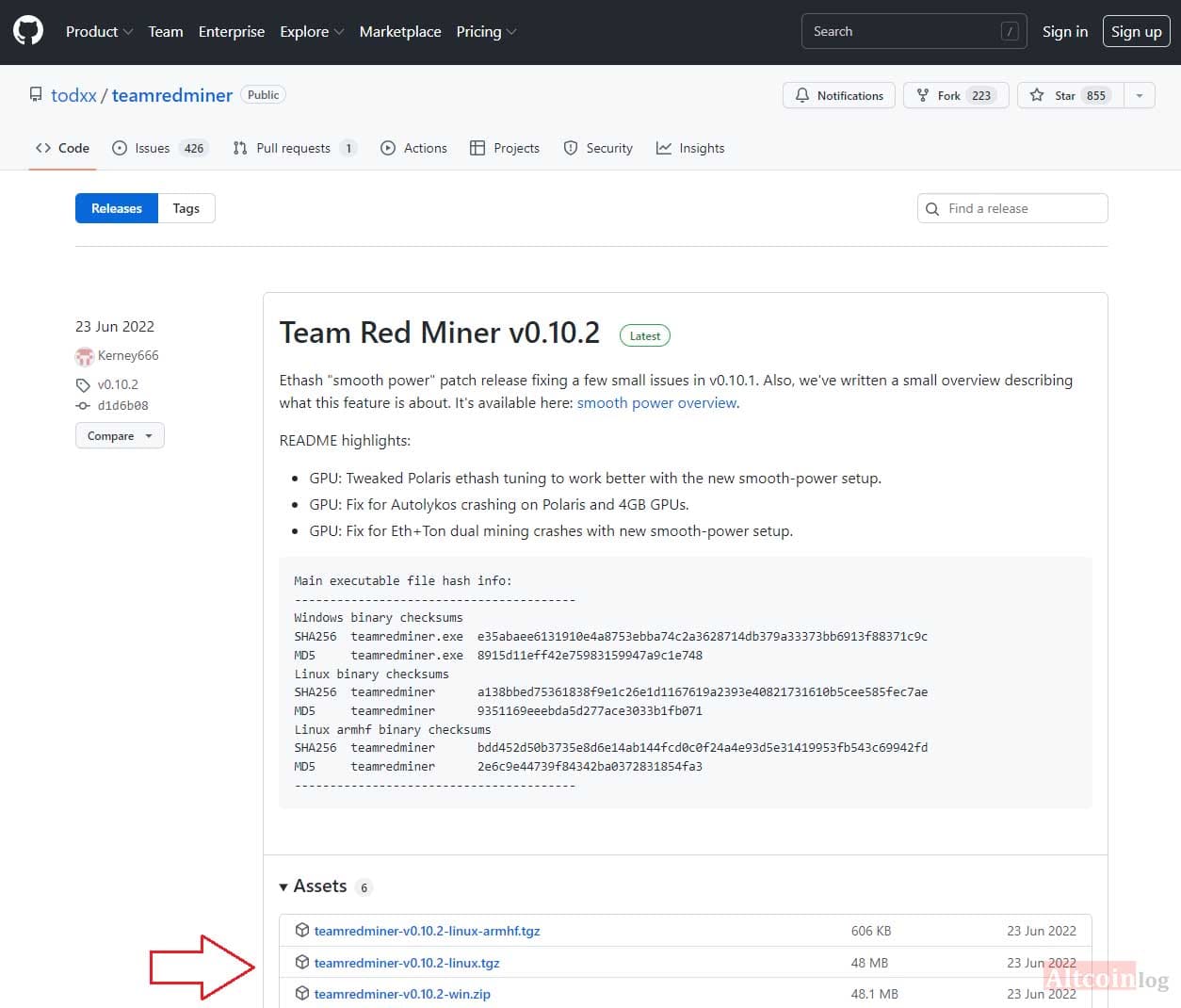Open the smooth power overview link
Screen dimensions: 1181x1008
(657, 402)
